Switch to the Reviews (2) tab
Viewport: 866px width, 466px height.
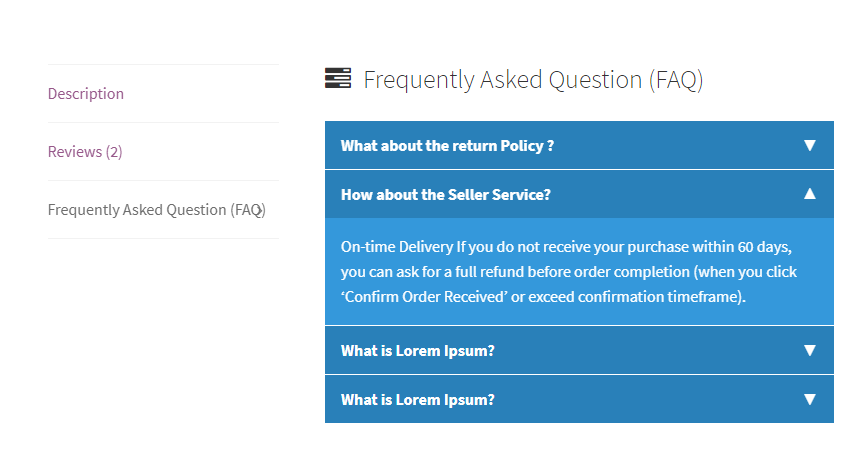point(85,151)
